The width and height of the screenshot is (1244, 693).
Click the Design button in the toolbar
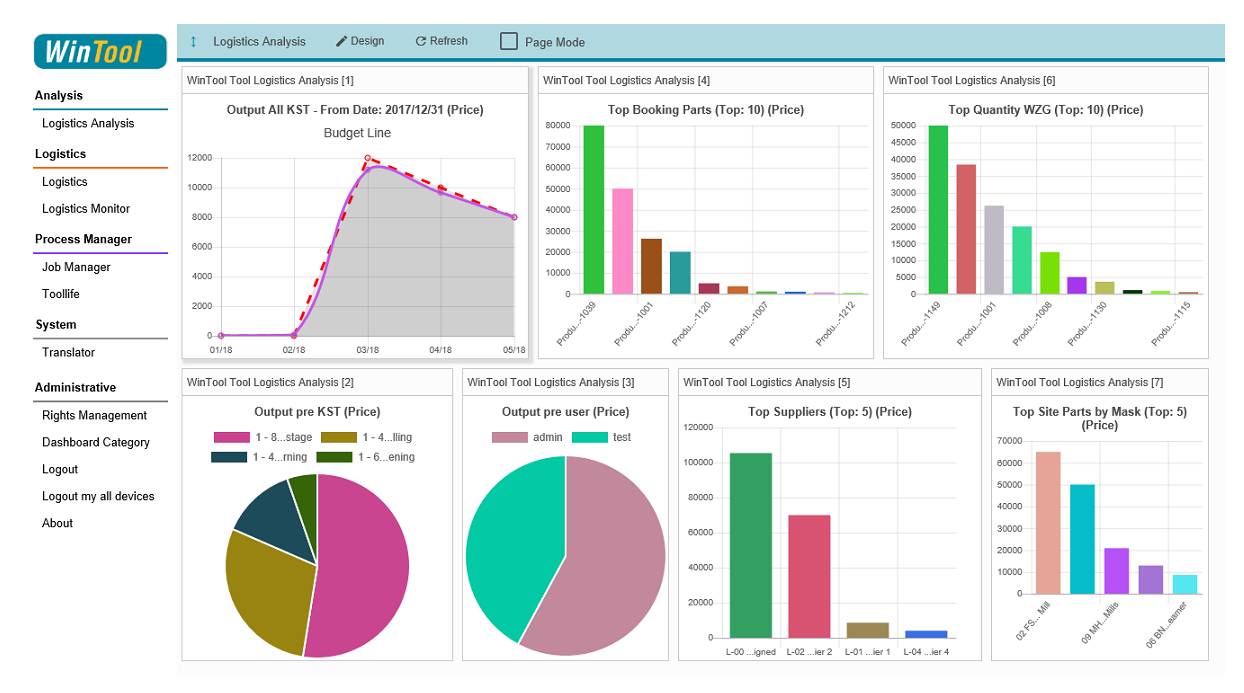click(x=360, y=41)
